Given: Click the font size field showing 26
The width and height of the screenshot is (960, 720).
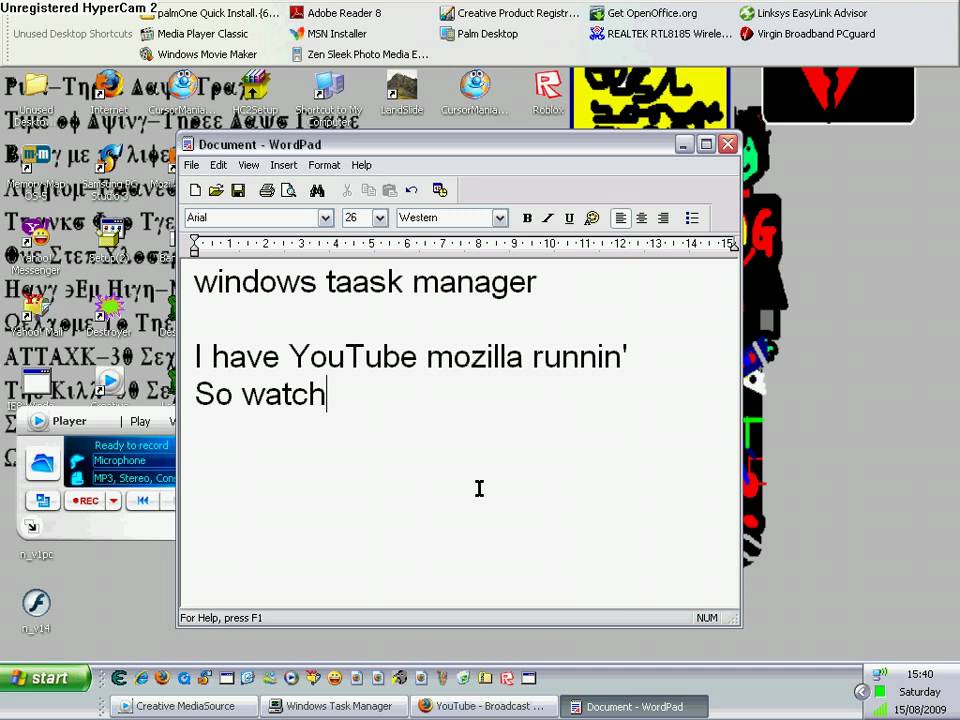Looking at the screenshot, I should [x=357, y=218].
